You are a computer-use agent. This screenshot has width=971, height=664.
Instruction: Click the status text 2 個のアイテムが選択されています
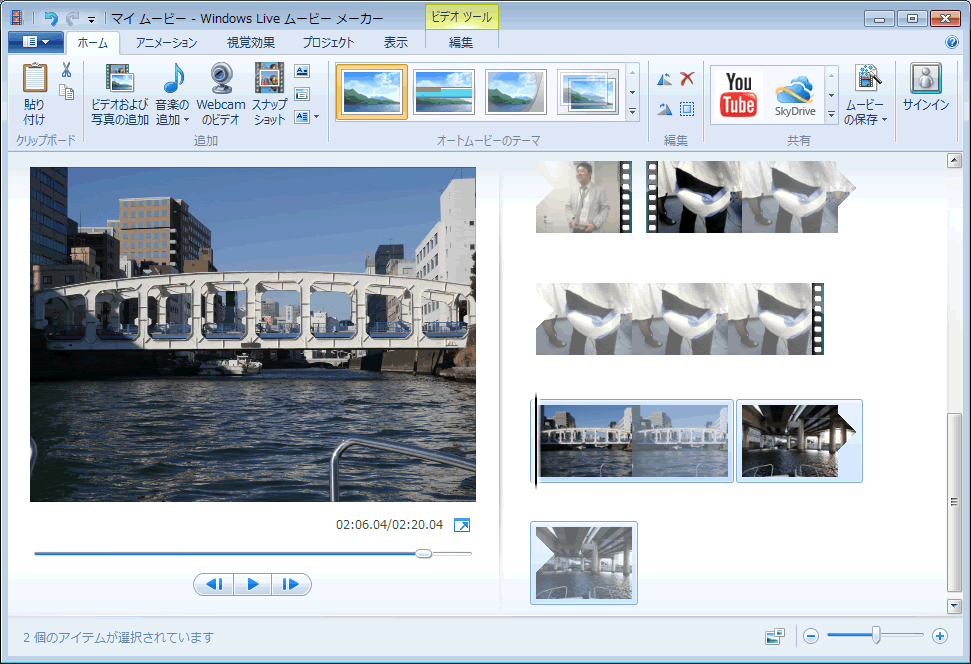[118, 637]
